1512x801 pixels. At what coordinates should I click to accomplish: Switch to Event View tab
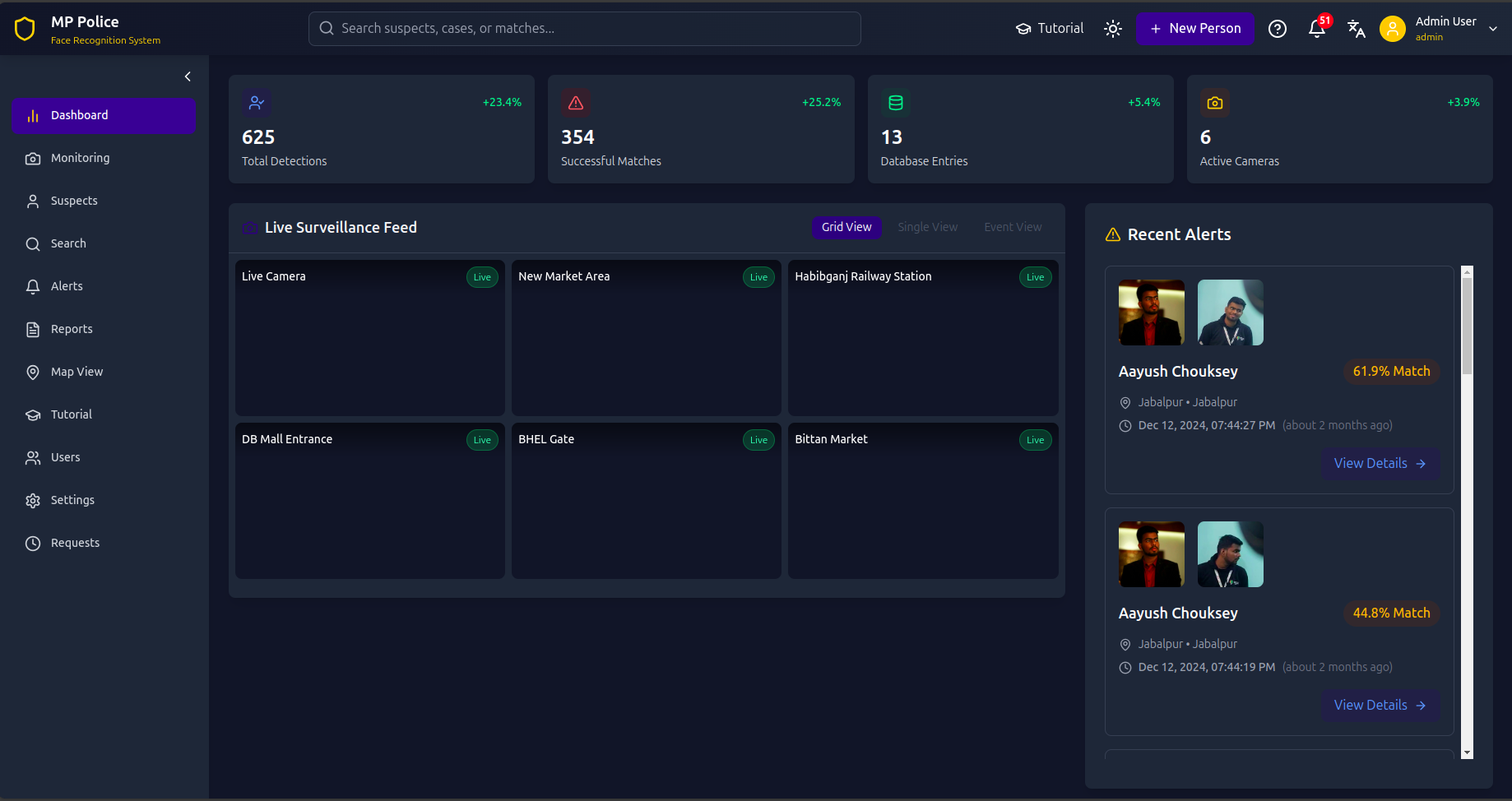1013,227
